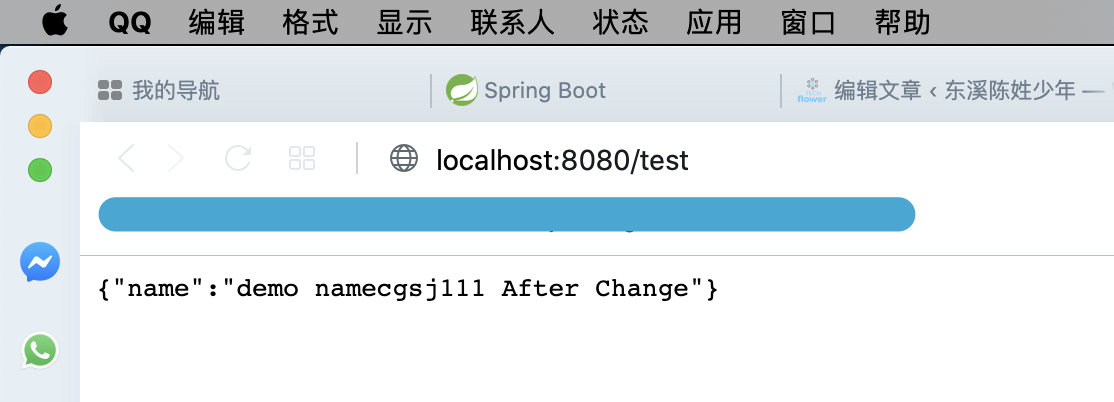Click the localhost:8080/test address field
1114x402 pixels.
(x=562, y=159)
